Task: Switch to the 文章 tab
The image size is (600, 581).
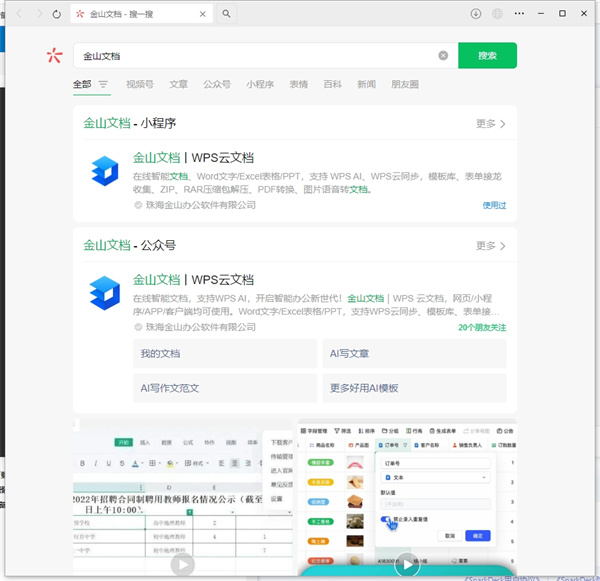Action: (x=178, y=84)
